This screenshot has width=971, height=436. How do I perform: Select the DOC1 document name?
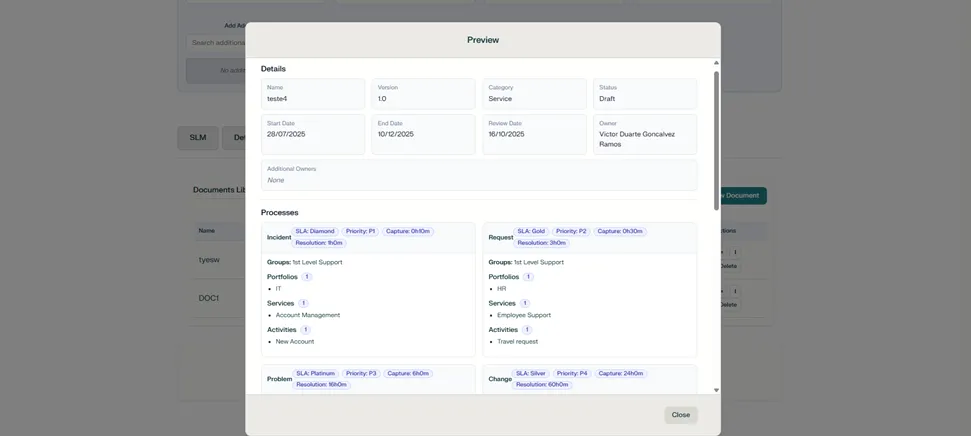[209, 298]
